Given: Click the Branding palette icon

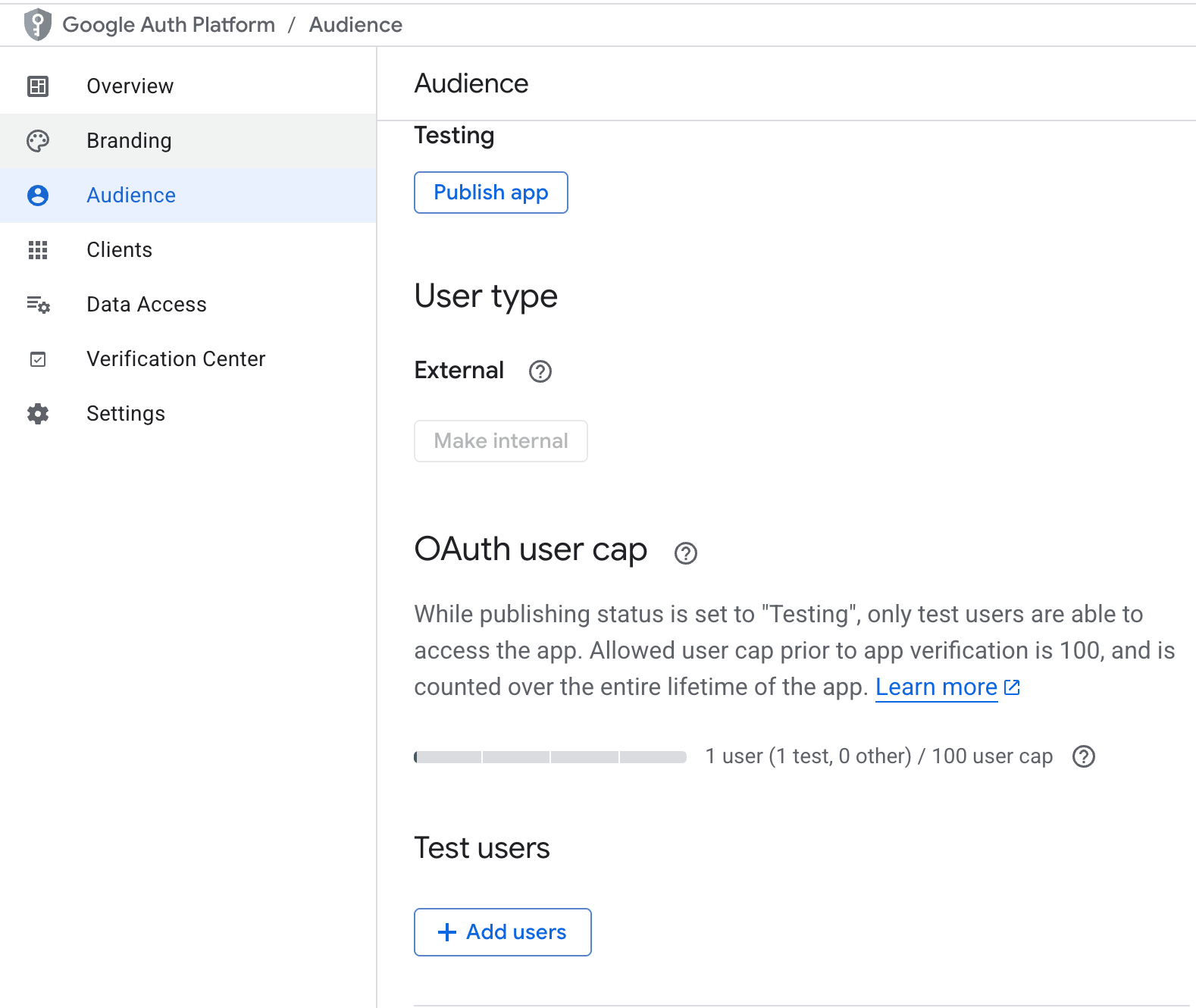Looking at the screenshot, I should [38, 141].
